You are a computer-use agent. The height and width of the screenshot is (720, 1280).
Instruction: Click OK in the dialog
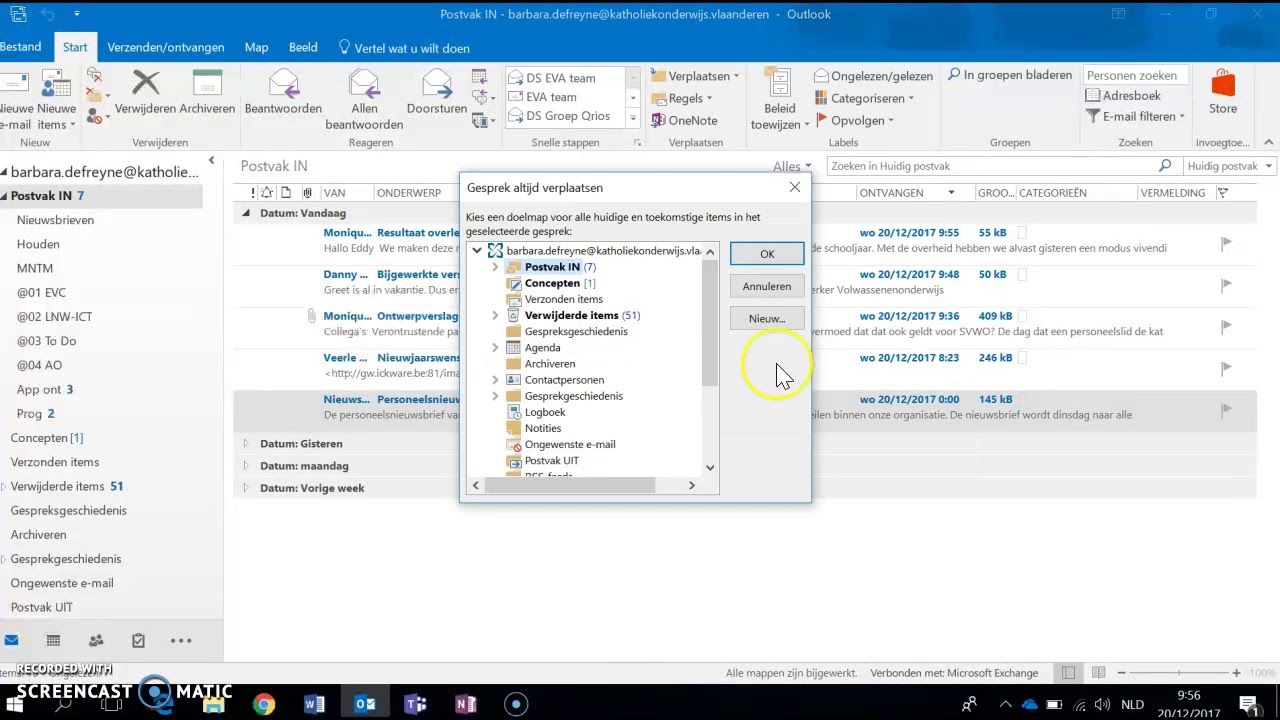tap(767, 254)
